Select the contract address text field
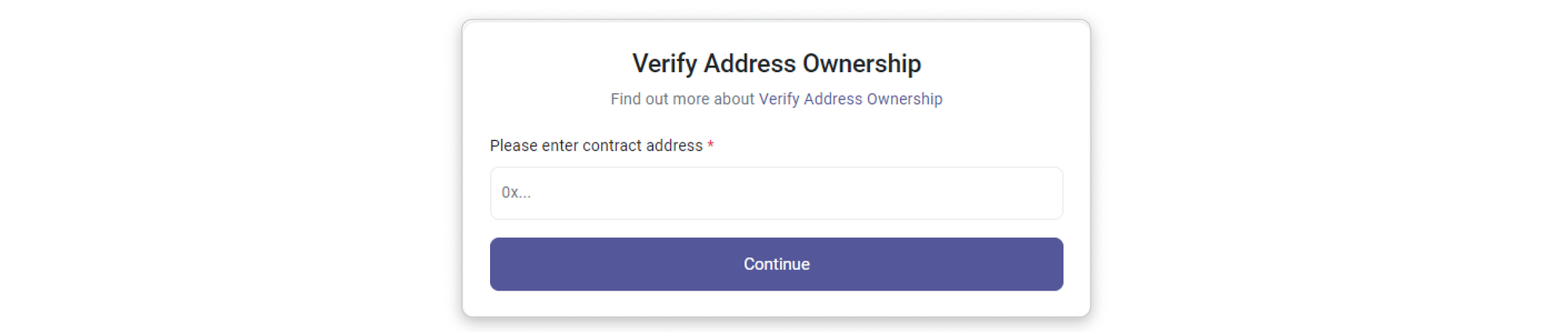 click(776, 193)
